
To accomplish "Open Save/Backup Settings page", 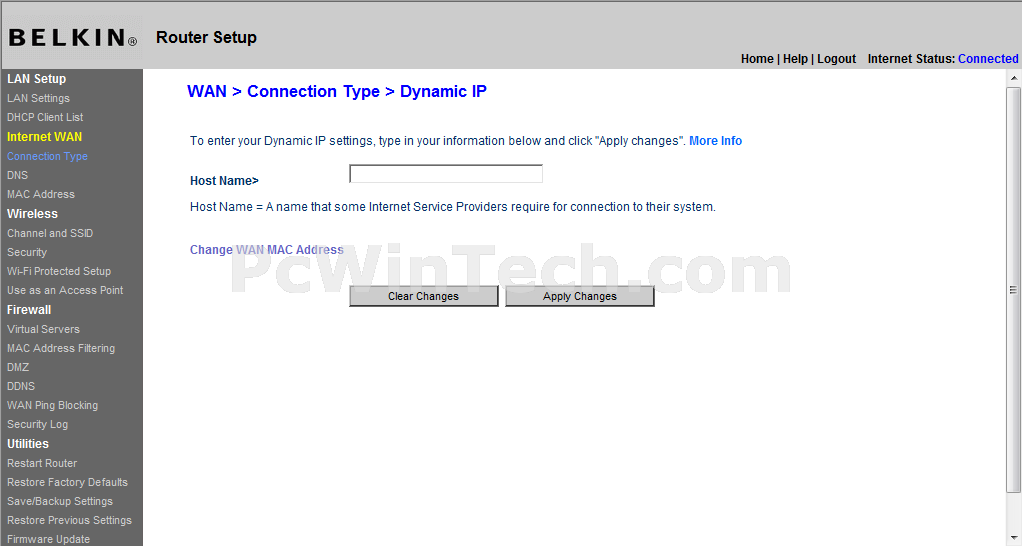I will (59, 501).
